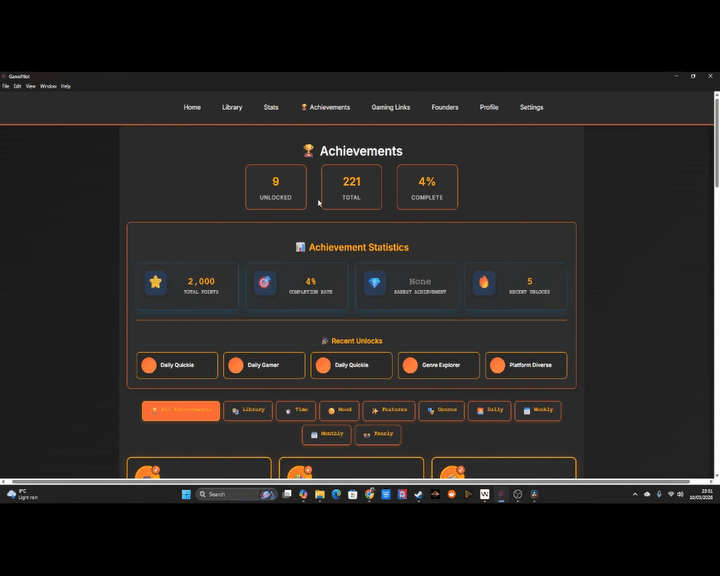The image size is (720, 576).
Task: Click the target icon beside Completion Rate
Action: pyautogui.click(x=264, y=283)
